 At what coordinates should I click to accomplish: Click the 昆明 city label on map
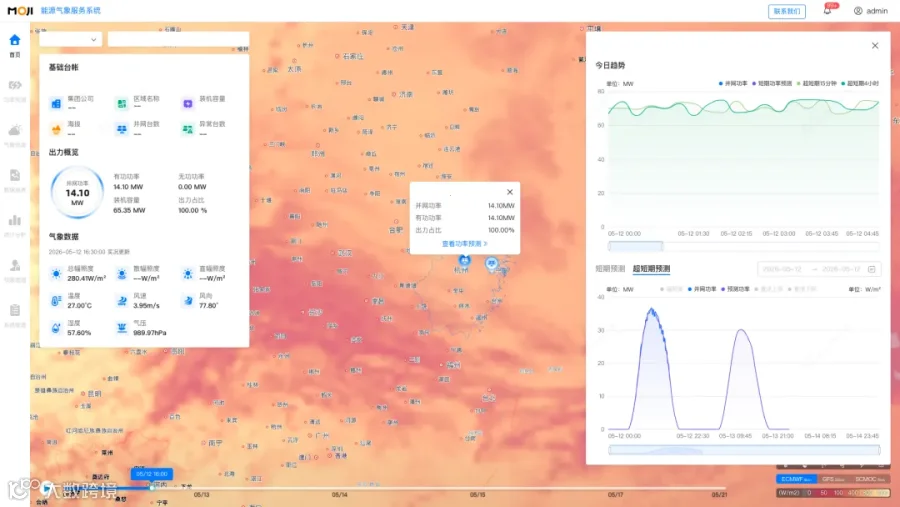click(x=94, y=393)
